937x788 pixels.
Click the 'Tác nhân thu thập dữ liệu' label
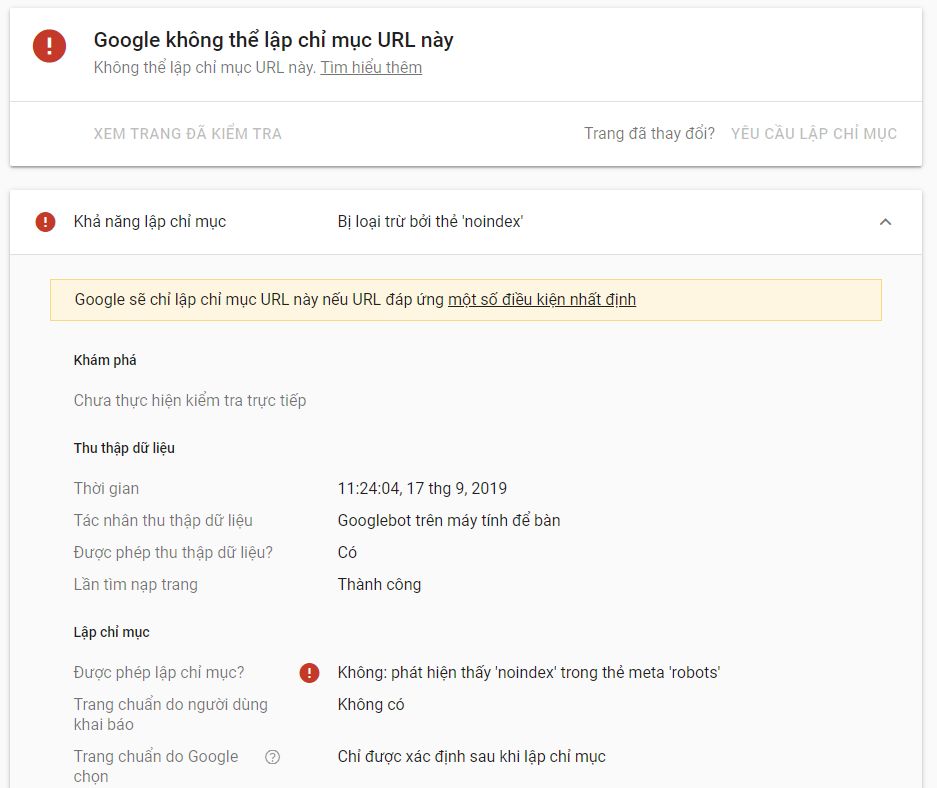[163, 521]
